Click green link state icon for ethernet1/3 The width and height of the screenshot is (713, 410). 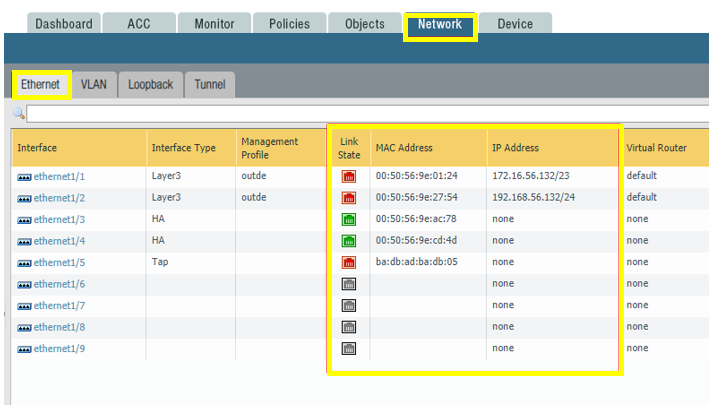pyautogui.click(x=349, y=220)
